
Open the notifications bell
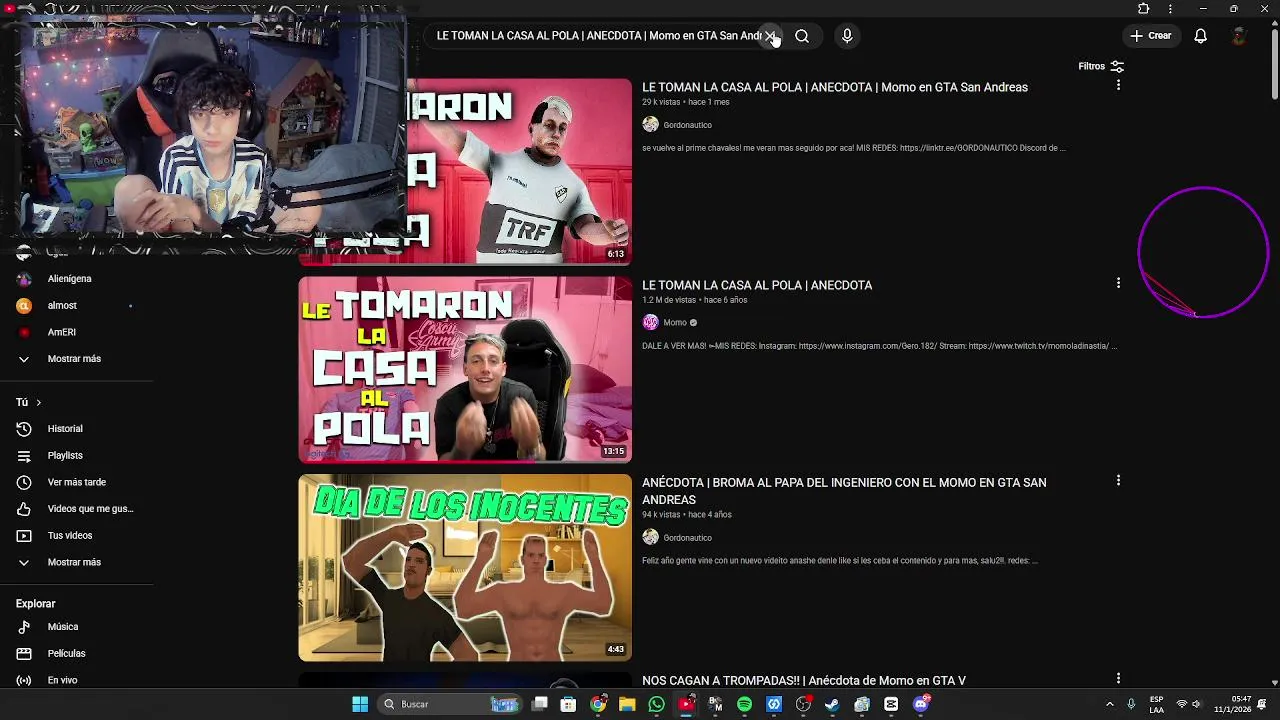click(x=1200, y=36)
